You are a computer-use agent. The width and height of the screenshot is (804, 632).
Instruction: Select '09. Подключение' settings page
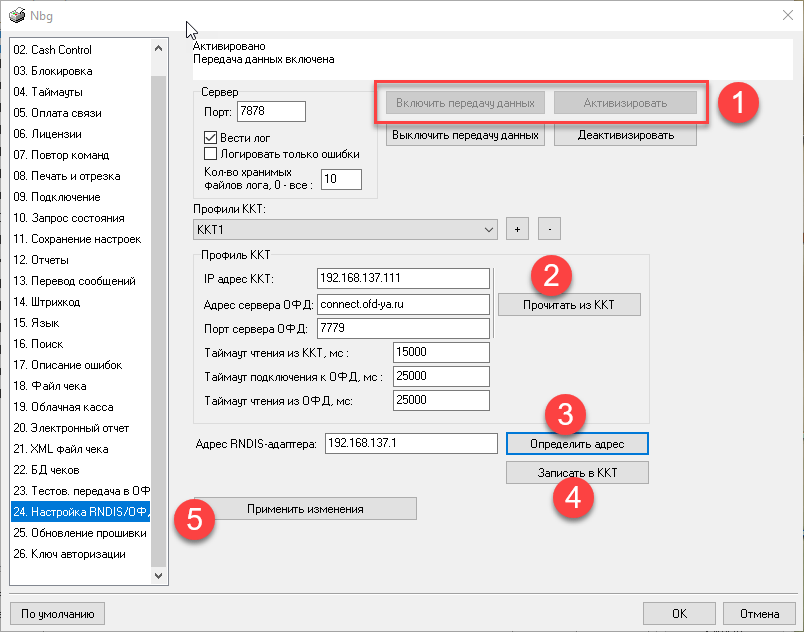click(x=57, y=197)
